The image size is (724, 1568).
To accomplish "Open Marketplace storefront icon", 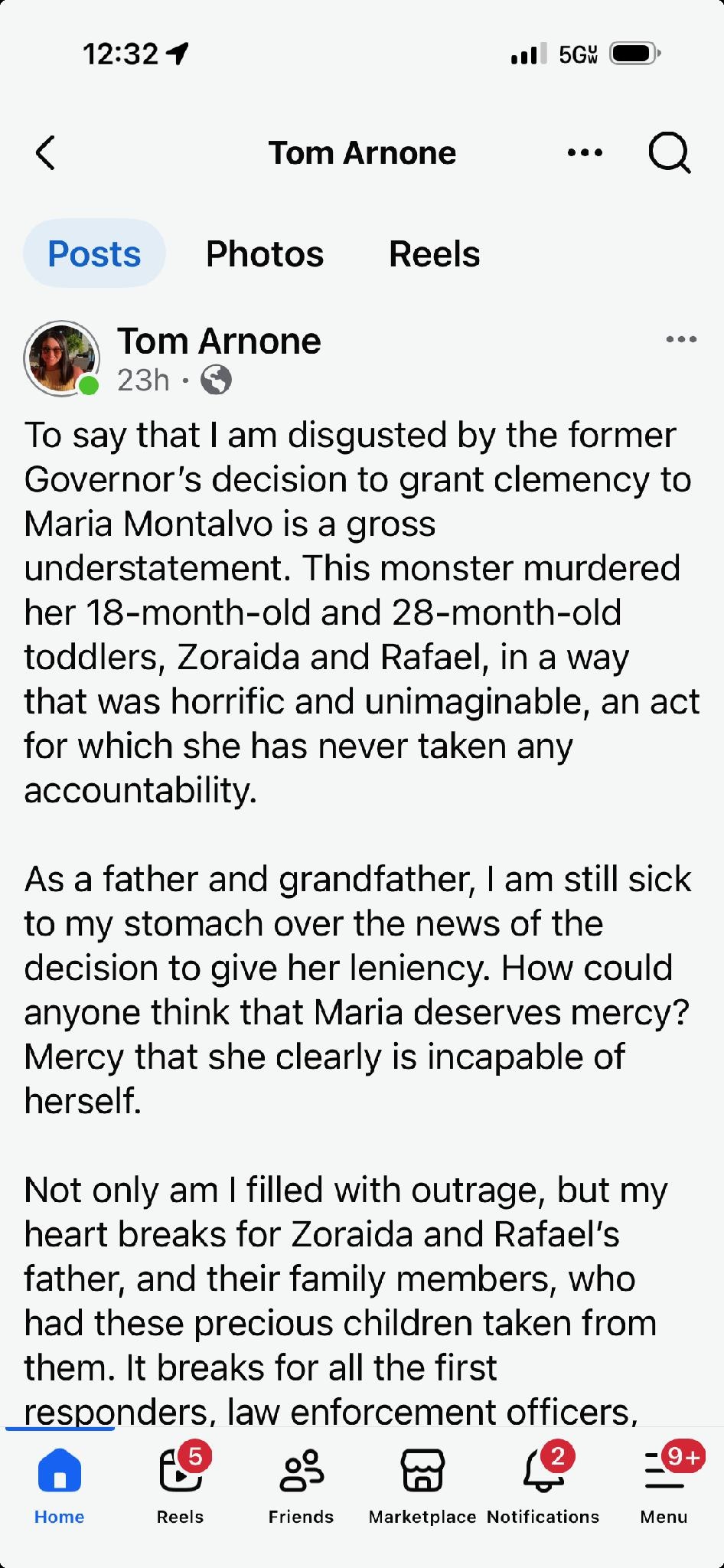I will click(x=422, y=1484).
